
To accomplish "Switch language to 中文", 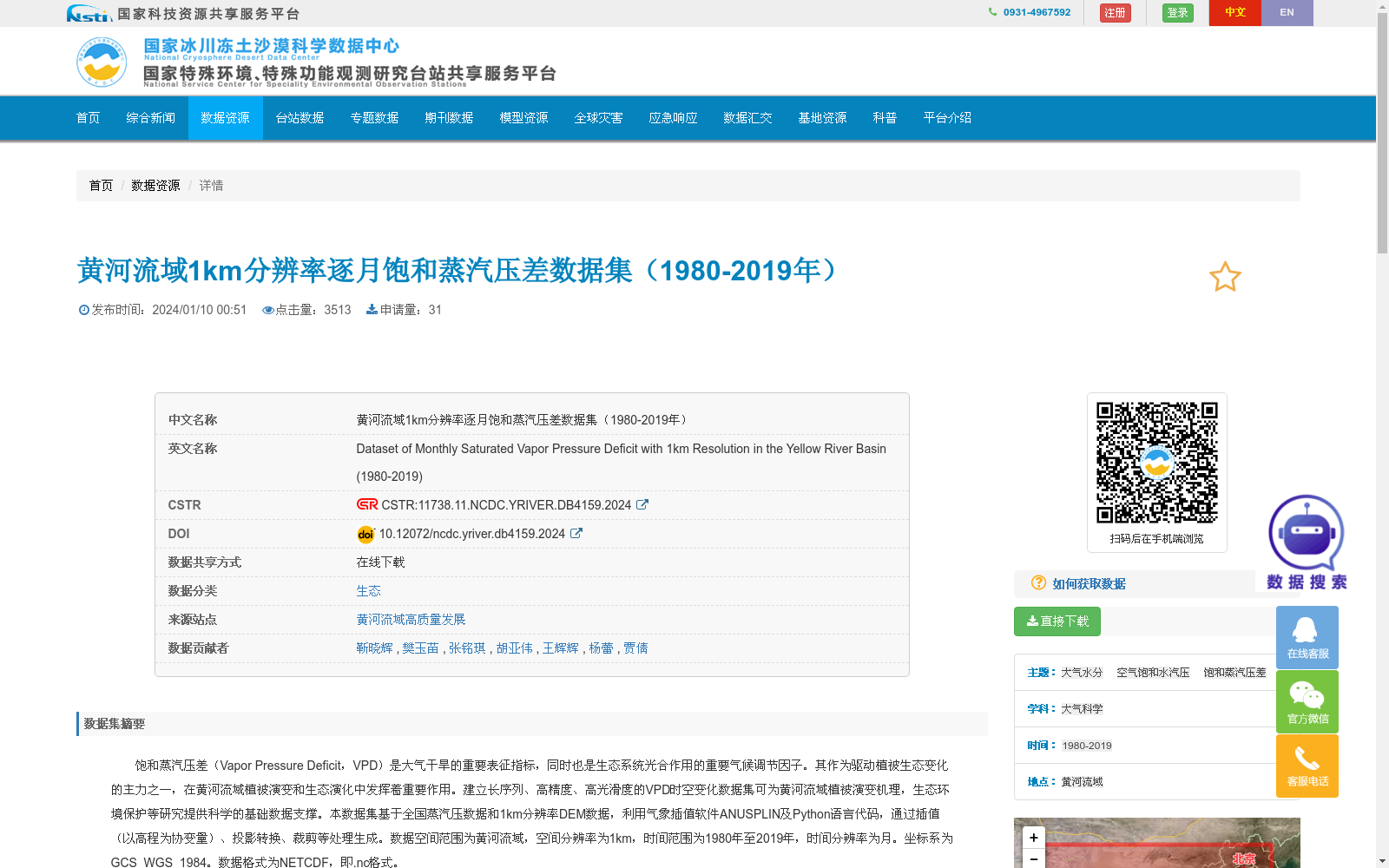I will click(1234, 13).
